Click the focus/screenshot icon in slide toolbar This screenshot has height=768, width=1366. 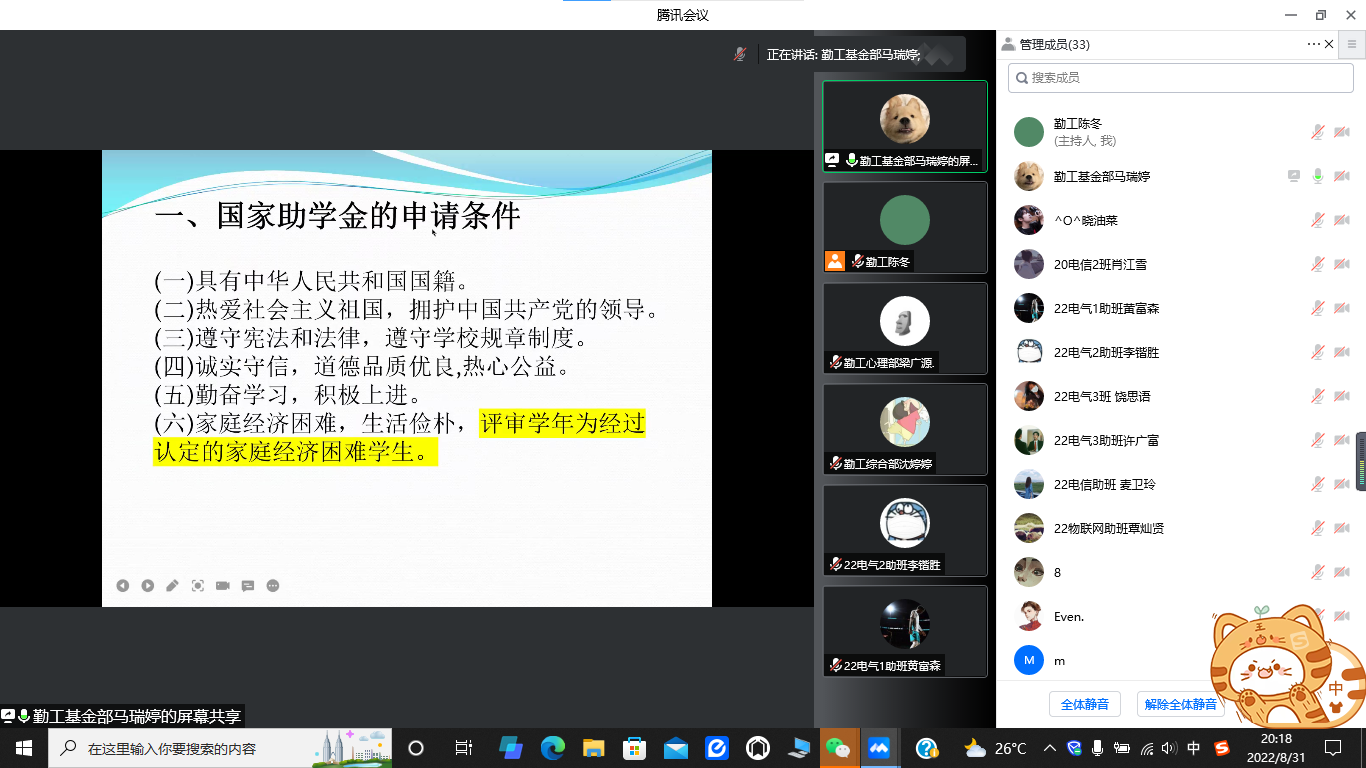coord(198,586)
